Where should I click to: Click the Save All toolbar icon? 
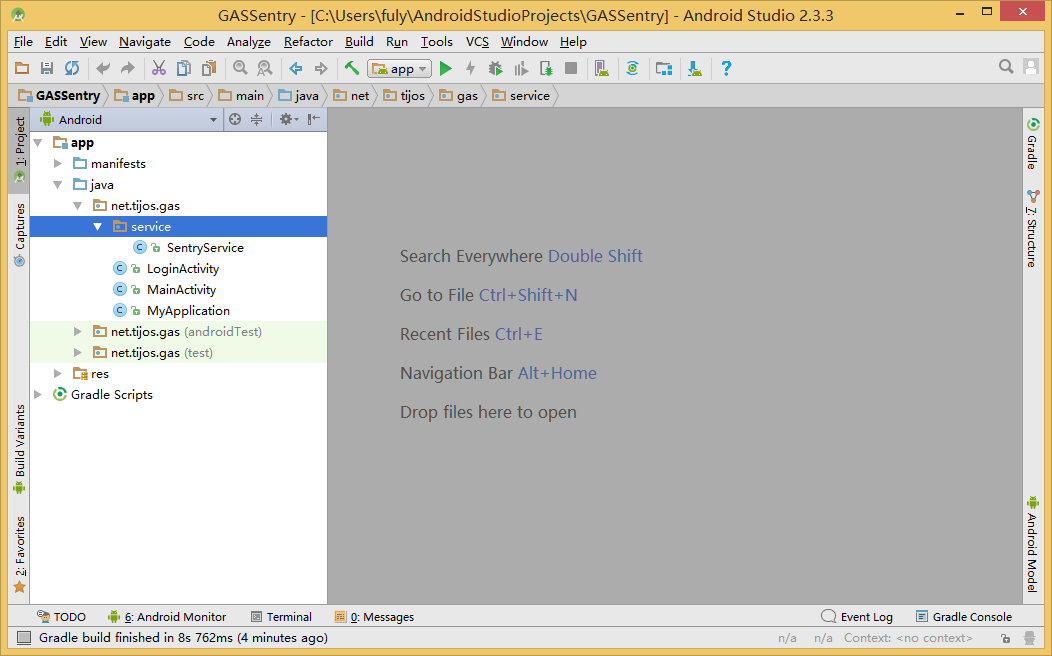[47, 68]
